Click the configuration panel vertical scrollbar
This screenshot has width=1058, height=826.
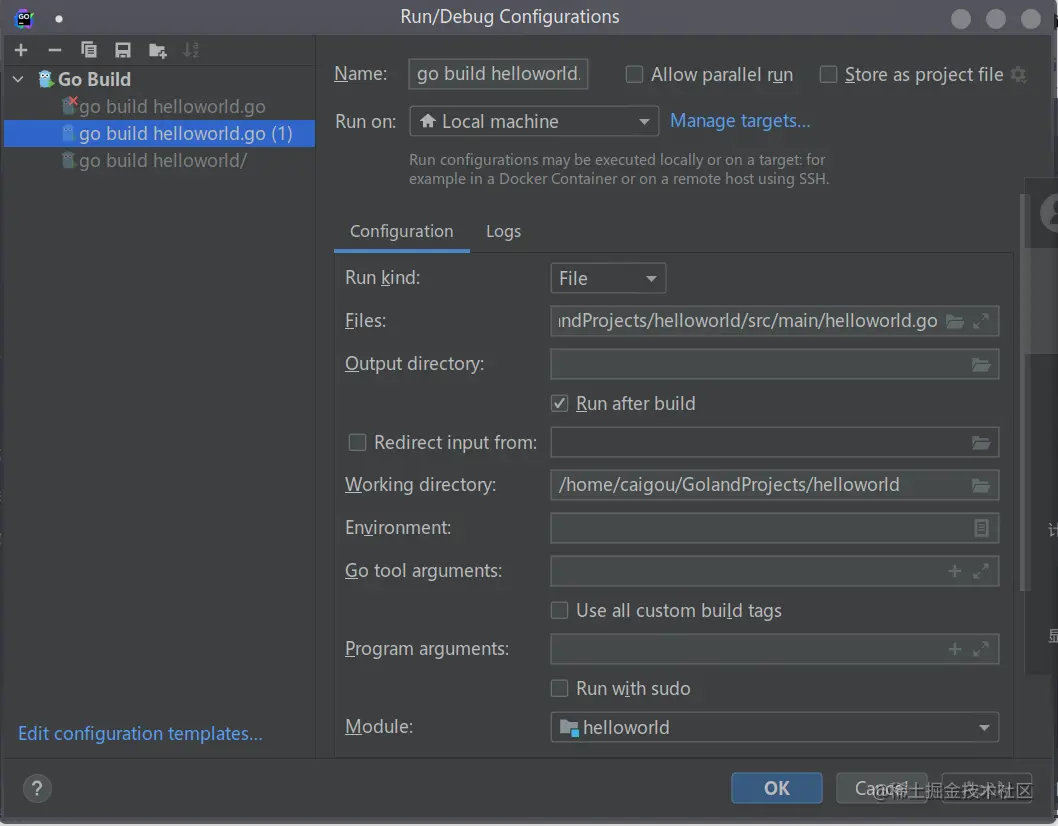[1024, 391]
